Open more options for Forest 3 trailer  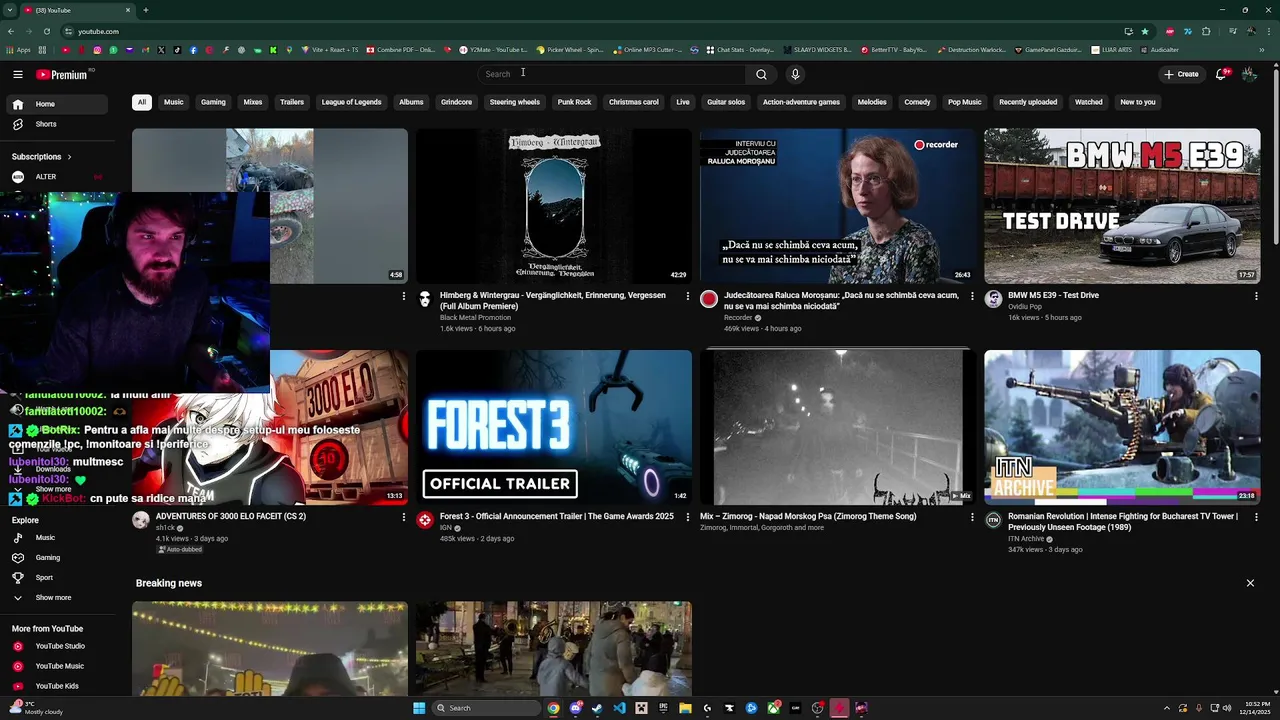click(687, 517)
